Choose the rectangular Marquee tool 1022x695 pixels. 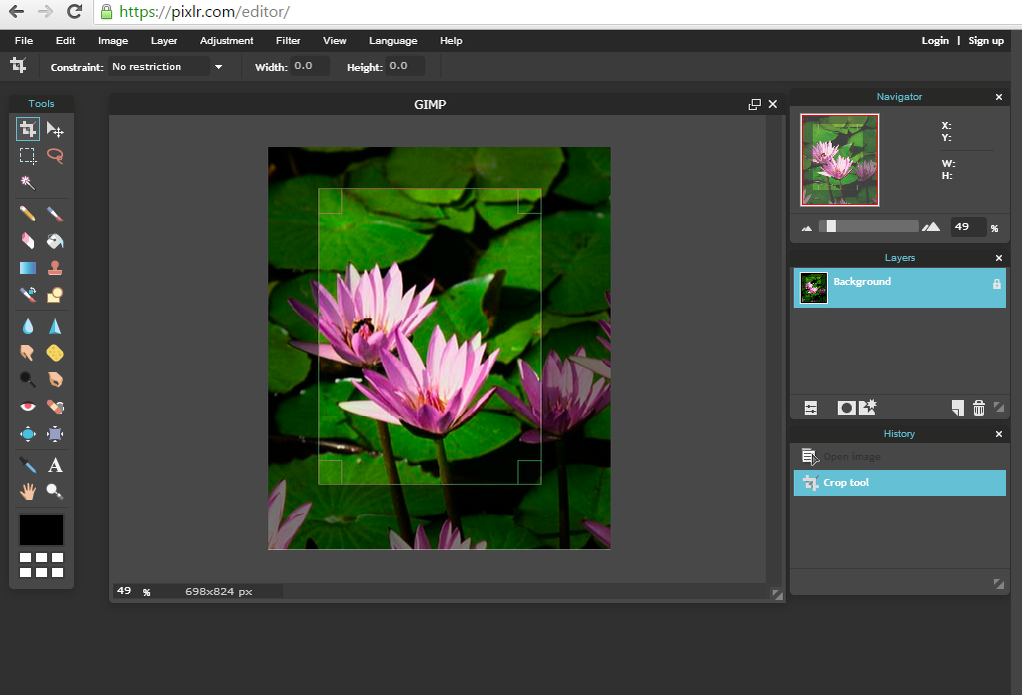click(27, 156)
